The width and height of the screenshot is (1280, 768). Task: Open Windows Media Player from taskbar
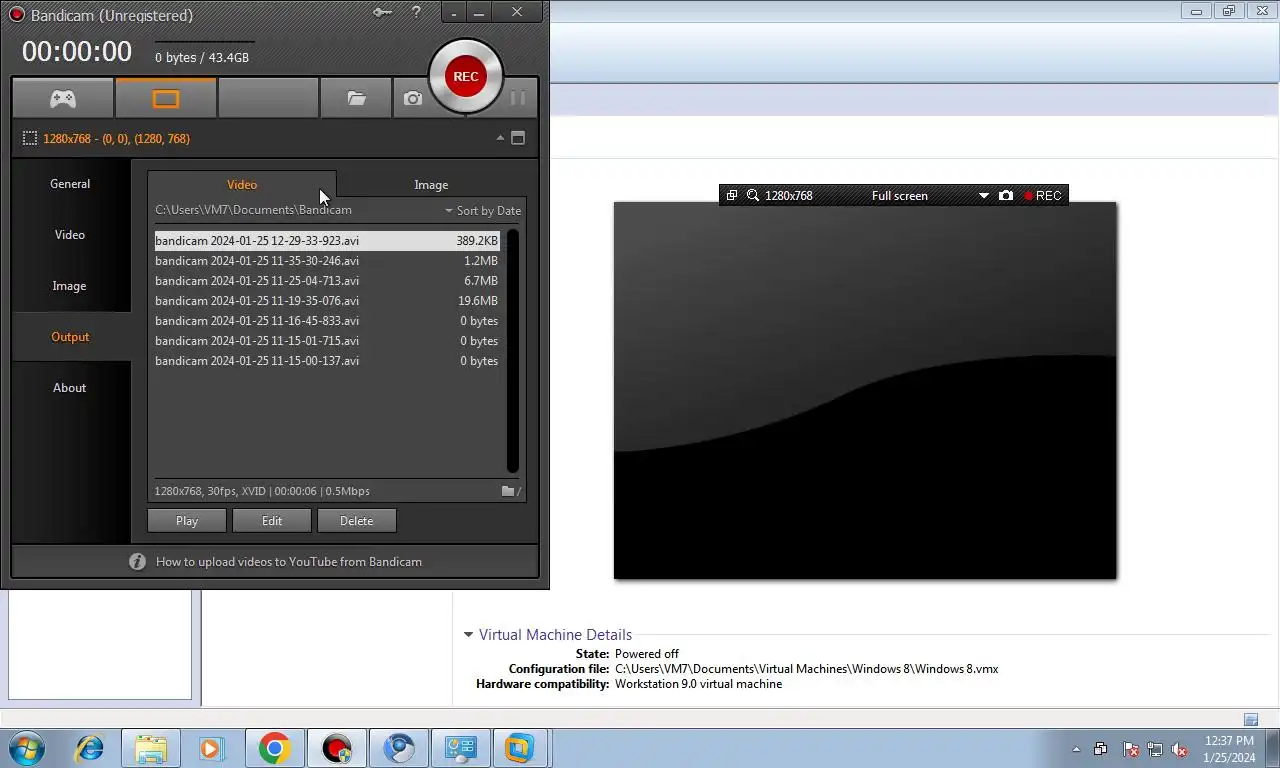211,748
